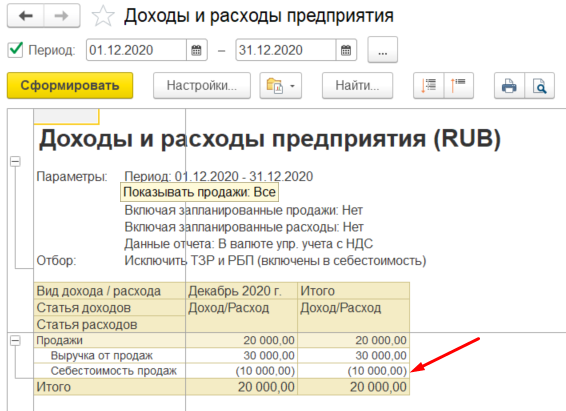Screen dimensions: 566x411
Task: Select Включая запланированные продажи: Нет line
Action: pos(244,210)
